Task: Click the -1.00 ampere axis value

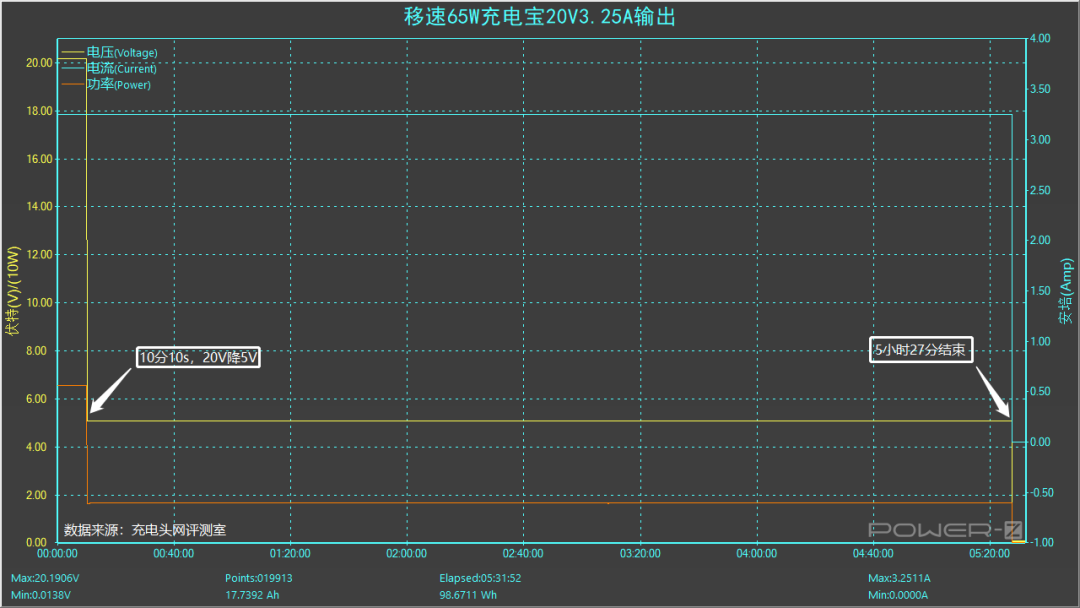Action: coord(1042,543)
